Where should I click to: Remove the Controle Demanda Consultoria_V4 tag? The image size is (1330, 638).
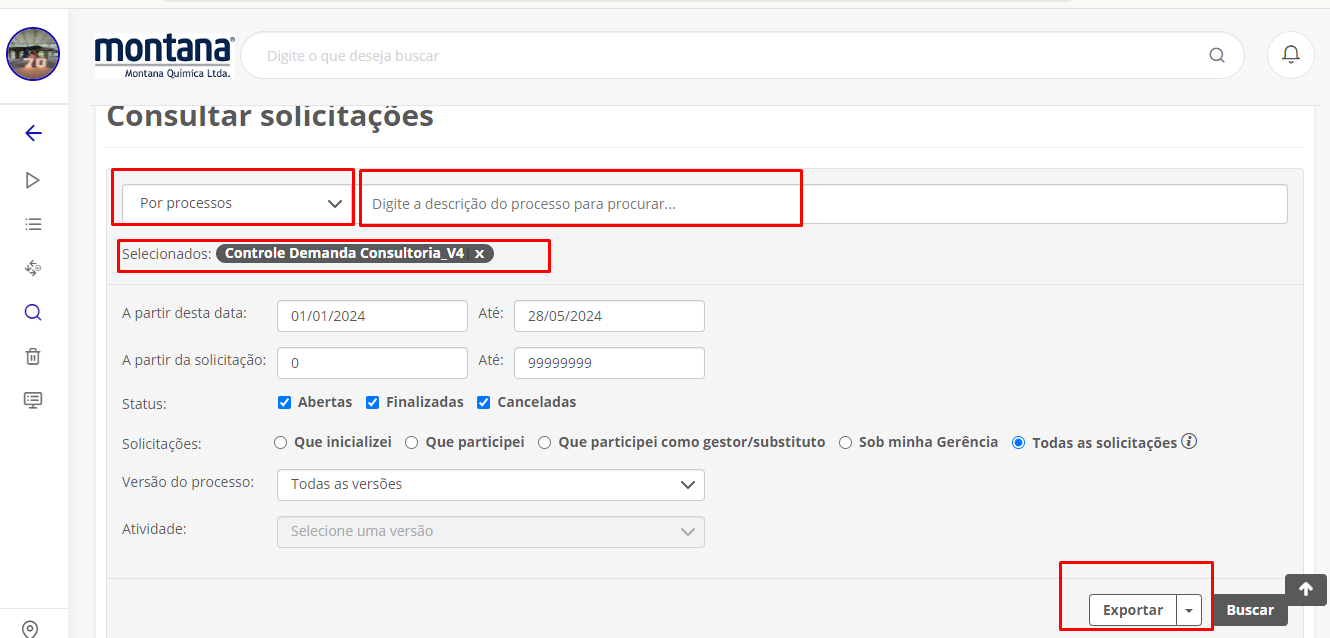479,254
